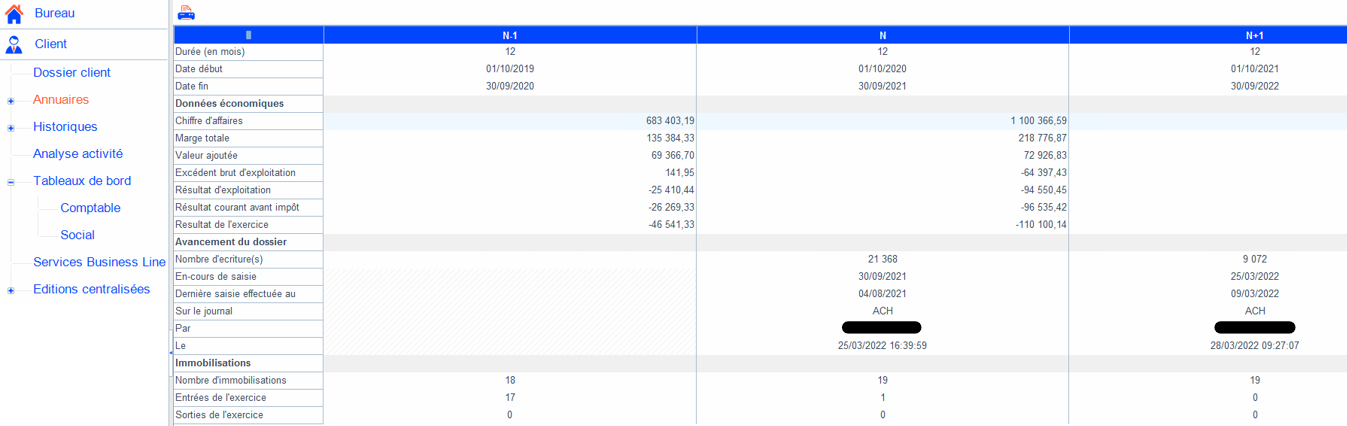Expand the Annuaires tree node
This screenshot has width=1347, height=426.
click(11, 101)
